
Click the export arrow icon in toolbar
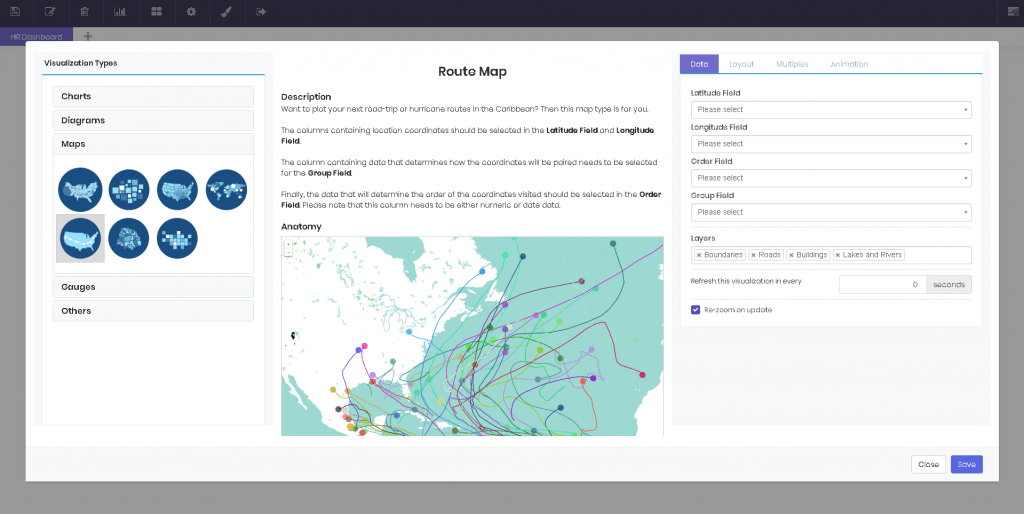click(261, 12)
